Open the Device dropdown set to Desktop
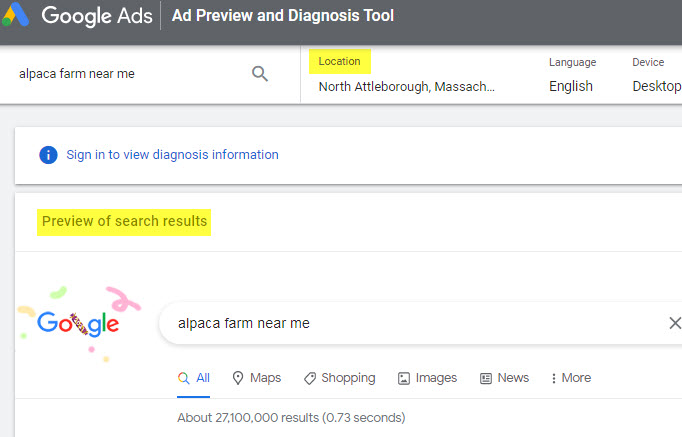The width and height of the screenshot is (682, 437). pos(656,86)
